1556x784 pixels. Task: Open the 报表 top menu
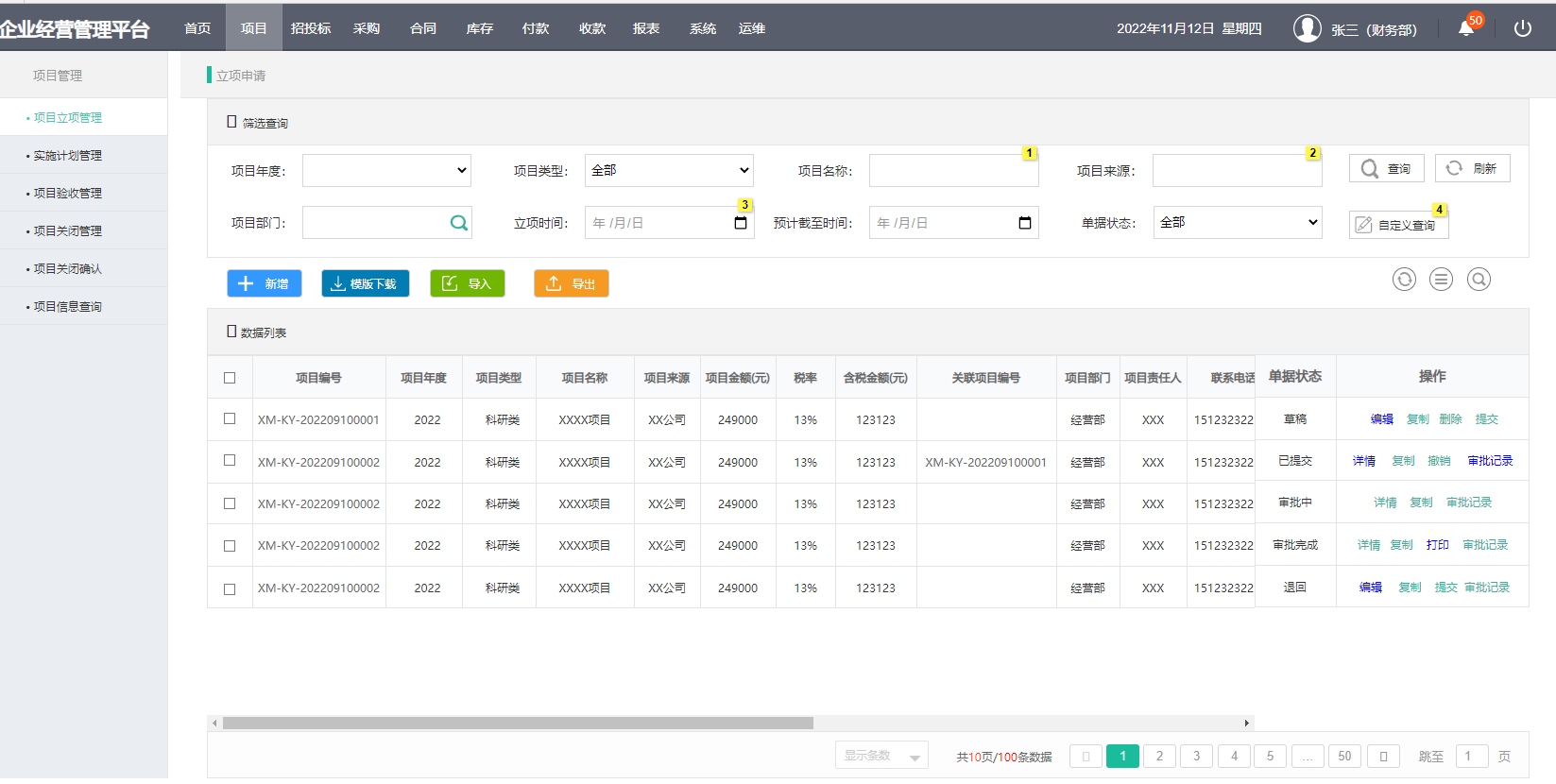(646, 28)
